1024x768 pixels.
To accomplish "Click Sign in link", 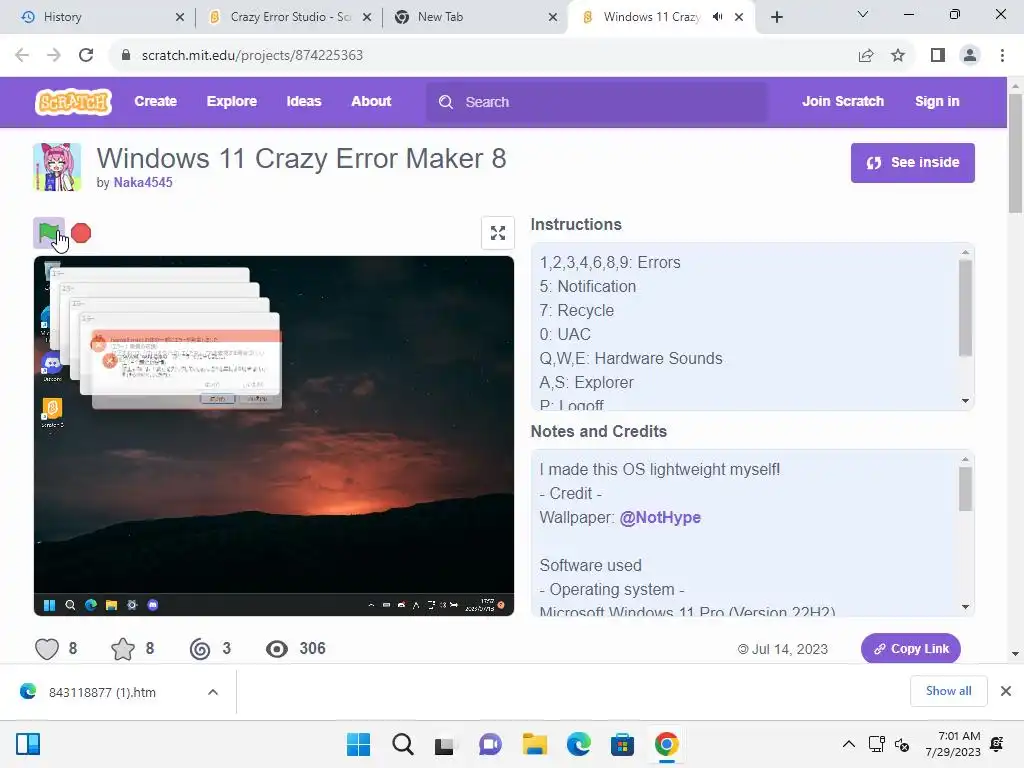I will [x=937, y=101].
